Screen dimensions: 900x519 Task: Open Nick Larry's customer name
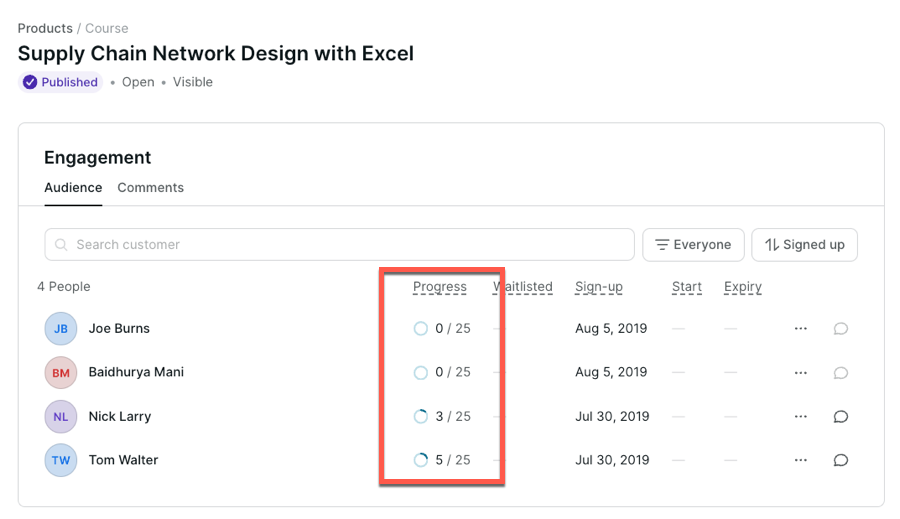tap(119, 416)
